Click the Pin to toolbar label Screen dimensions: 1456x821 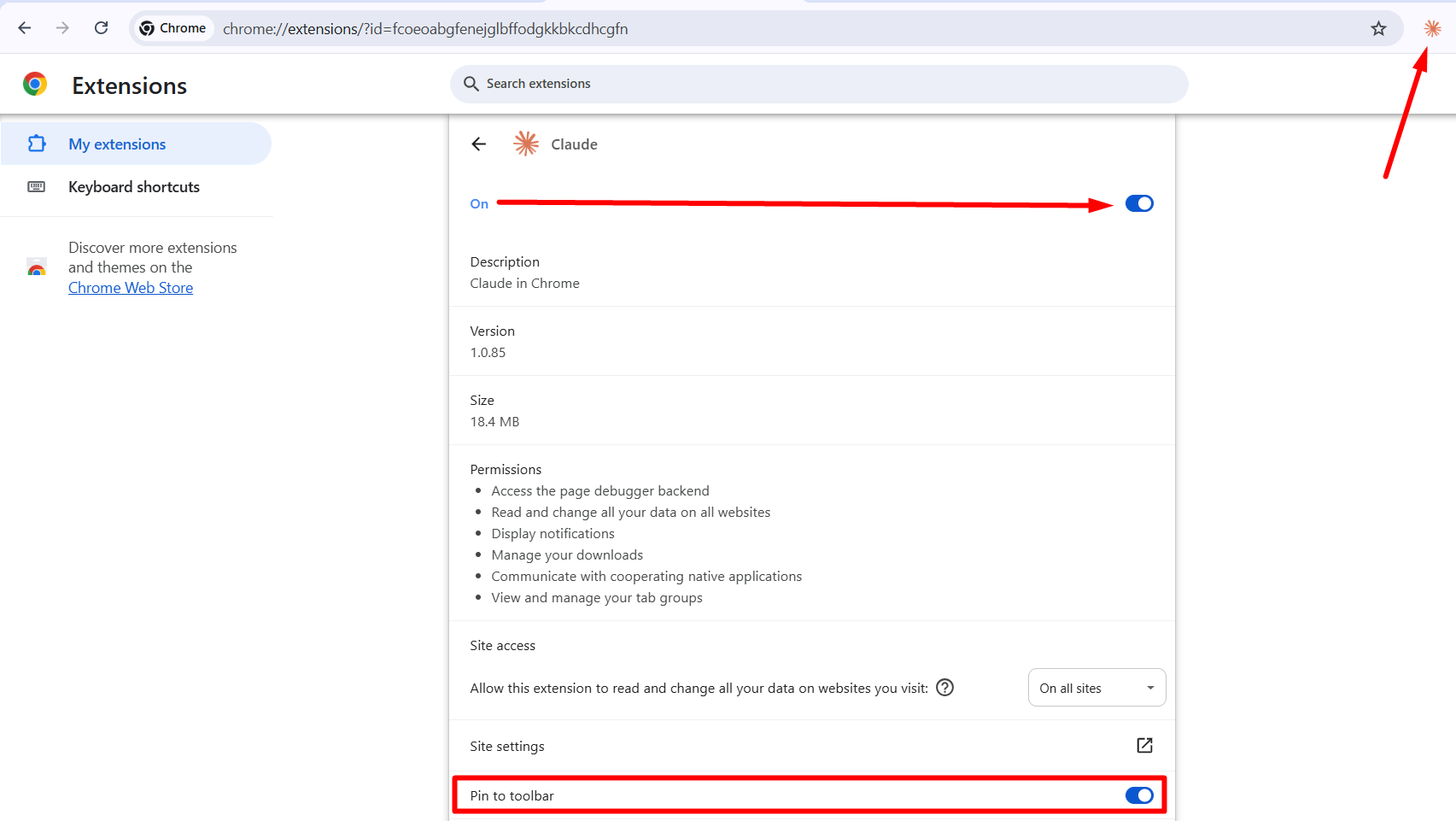point(512,795)
